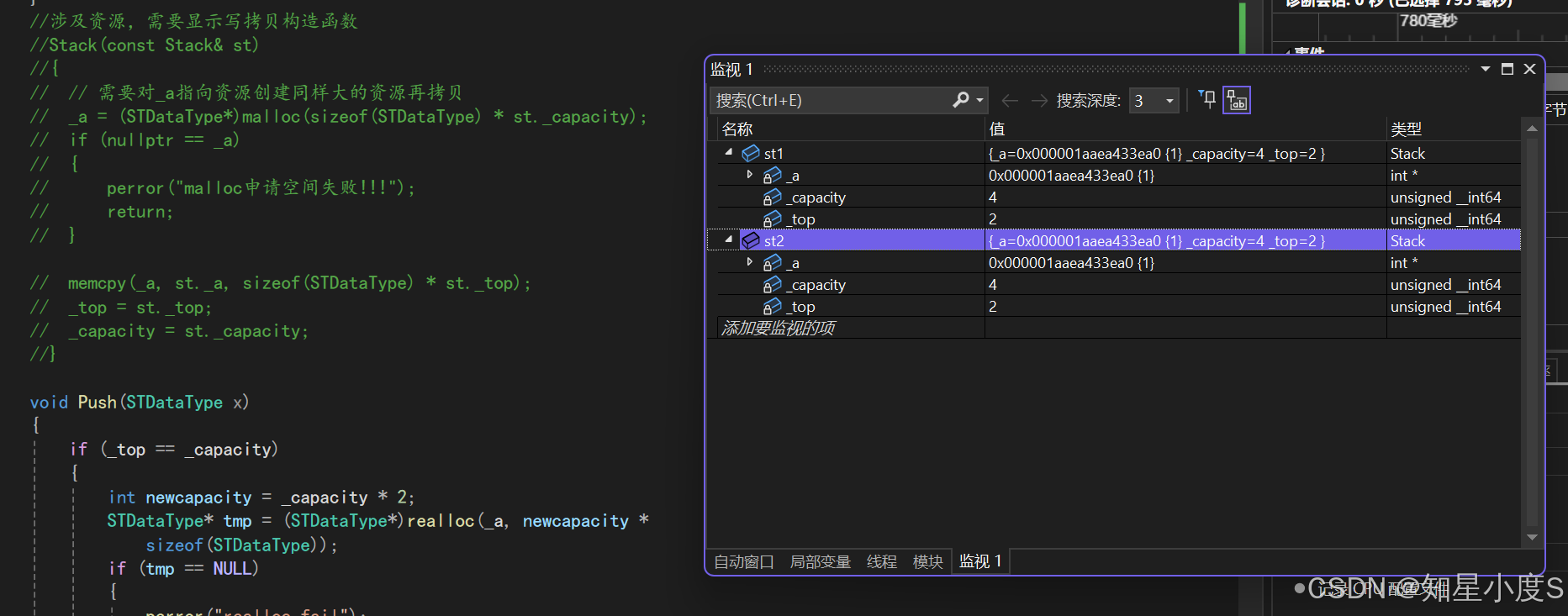
Task: Click the next search result arrow
Action: coord(1039,101)
